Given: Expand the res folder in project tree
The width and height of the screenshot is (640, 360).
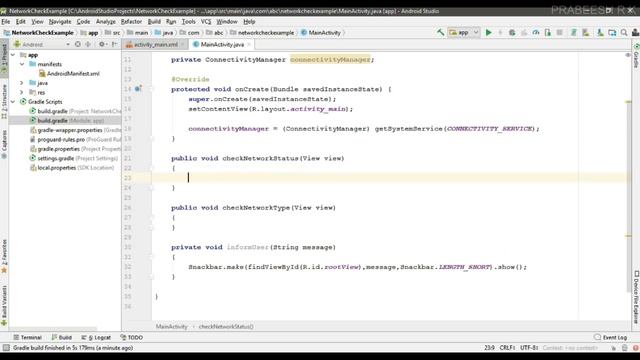Looking at the screenshot, I should point(22,92).
